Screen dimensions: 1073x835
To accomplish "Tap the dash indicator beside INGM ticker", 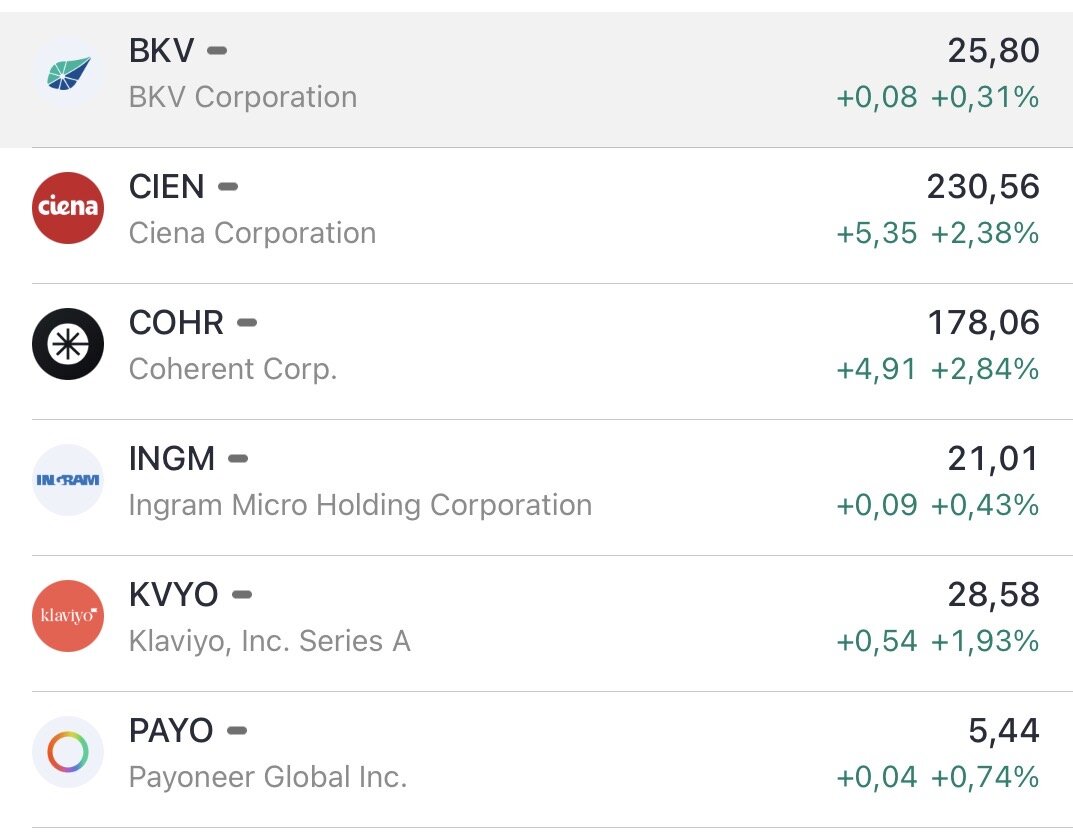I will [238, 458].
